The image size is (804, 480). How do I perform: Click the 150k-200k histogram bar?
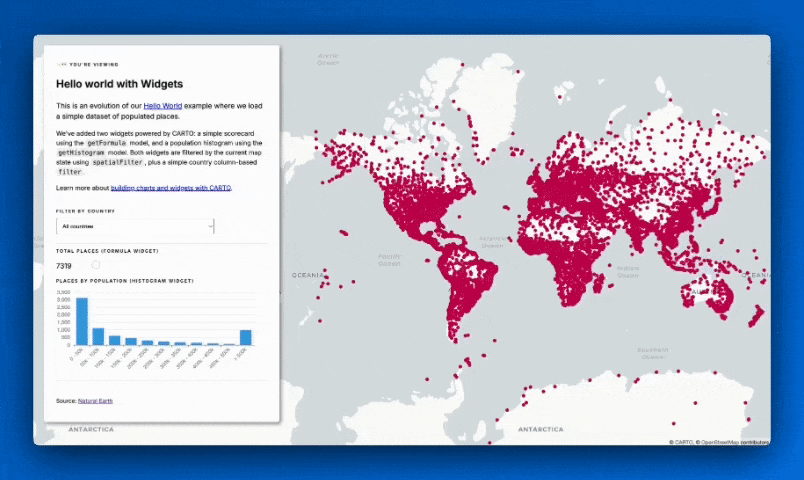point(131,341)
